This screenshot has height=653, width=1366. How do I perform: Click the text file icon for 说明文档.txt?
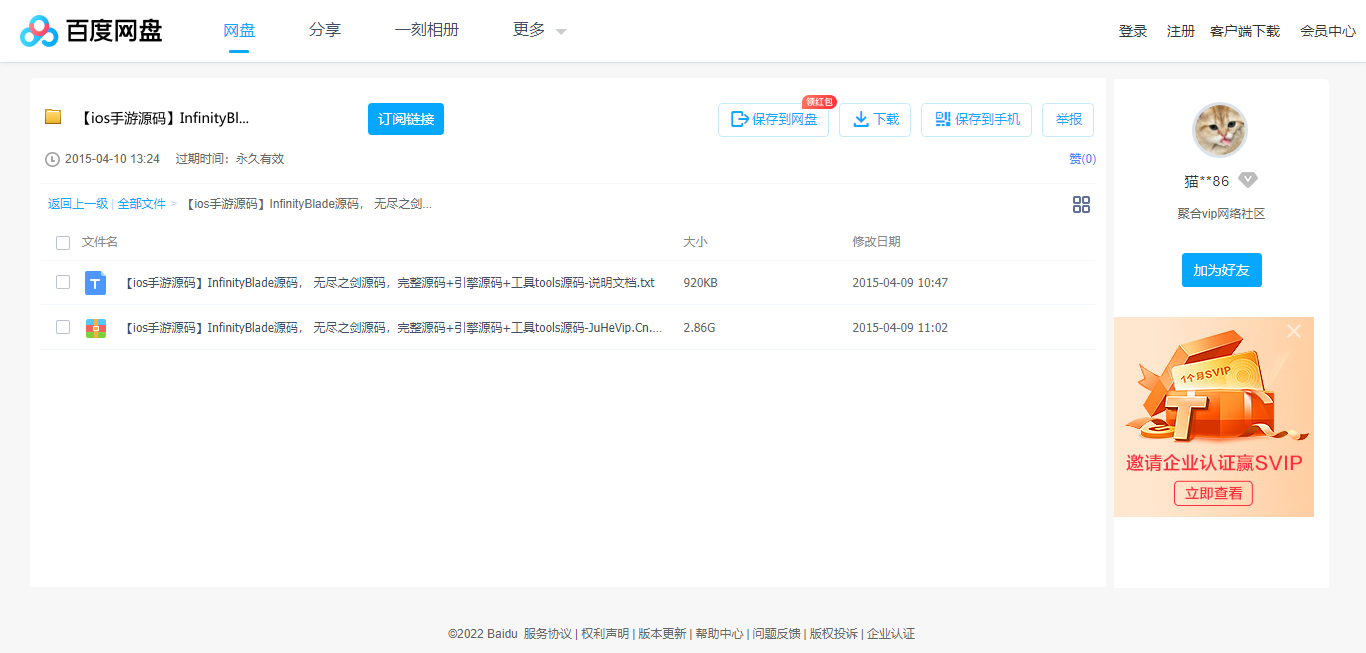click(x=95, y=283)
